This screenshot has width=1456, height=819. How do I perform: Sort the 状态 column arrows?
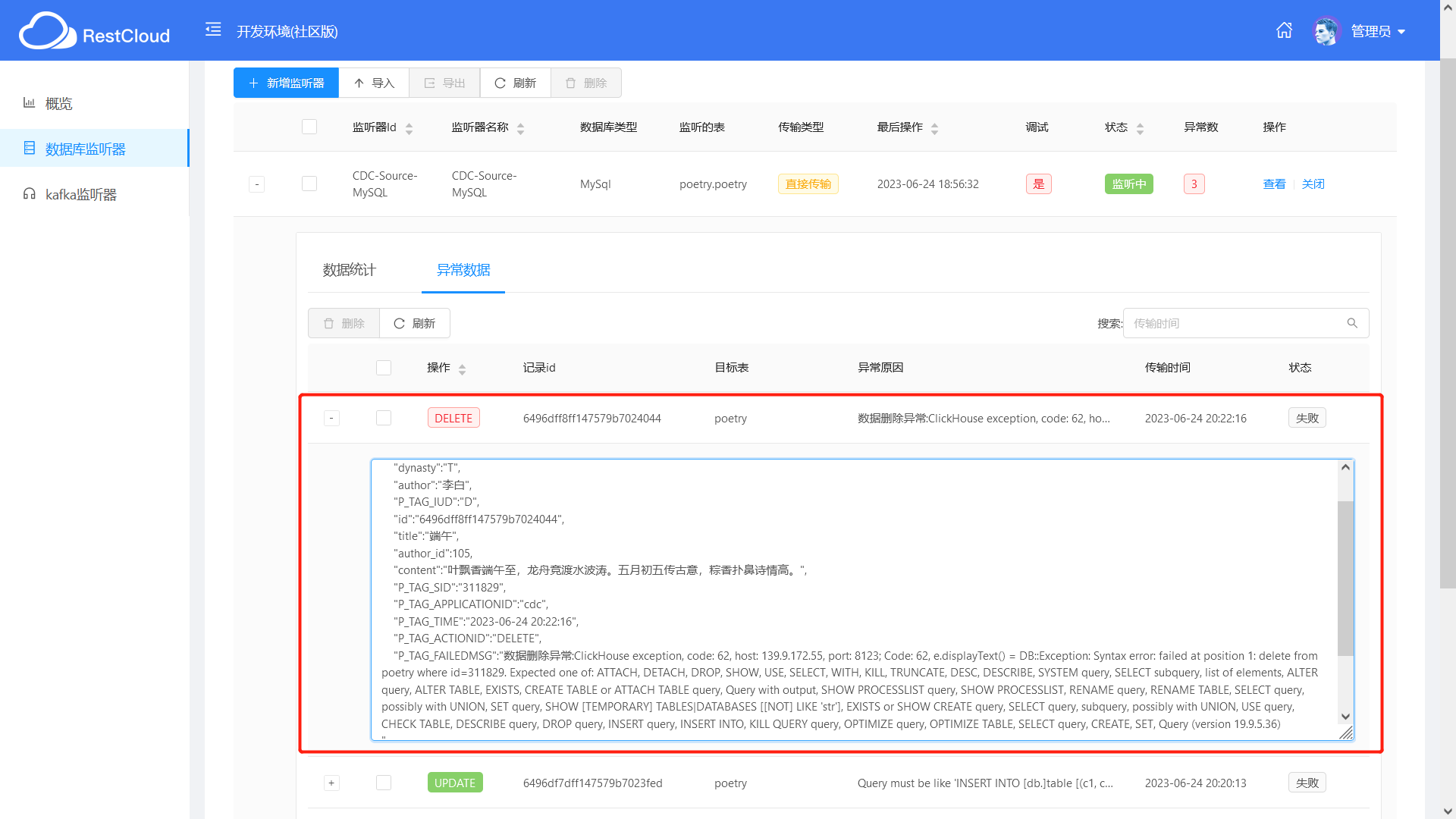click(1140, 128)
